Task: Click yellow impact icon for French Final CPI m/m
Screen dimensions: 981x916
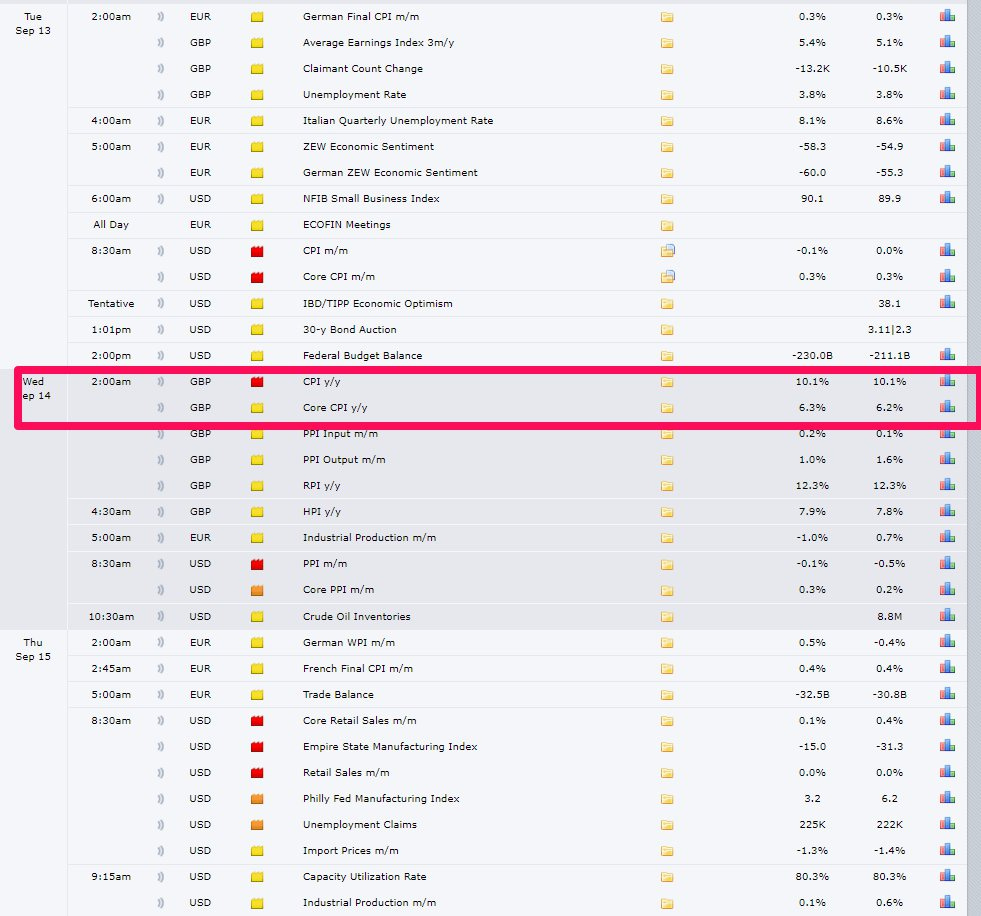Action: pyautogui.click(x=257, y=669)
